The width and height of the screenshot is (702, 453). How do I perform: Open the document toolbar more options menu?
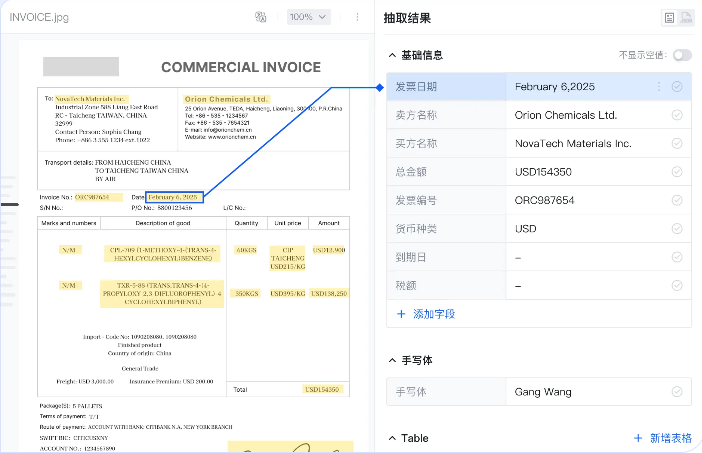(357, 17)
